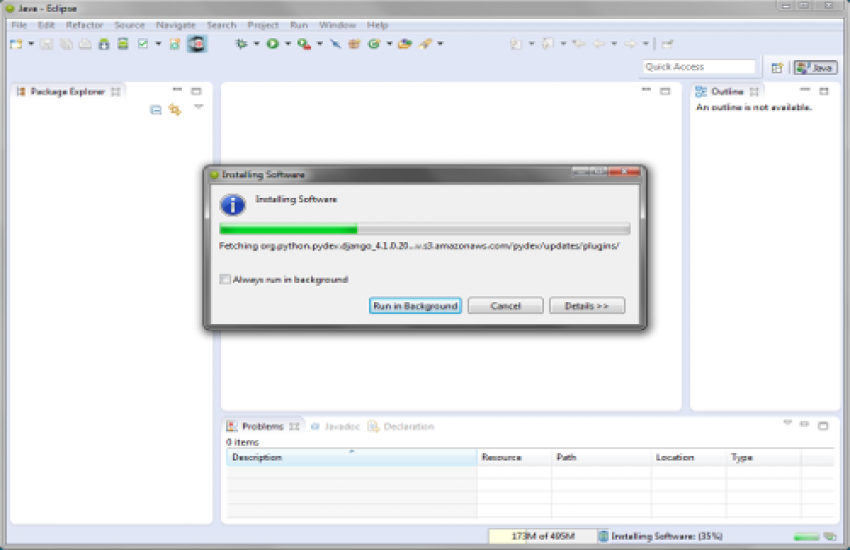This screenshot has width=850, height=550.
Task: Open the Problems view menu triangle
Action: tap(788, 423)
